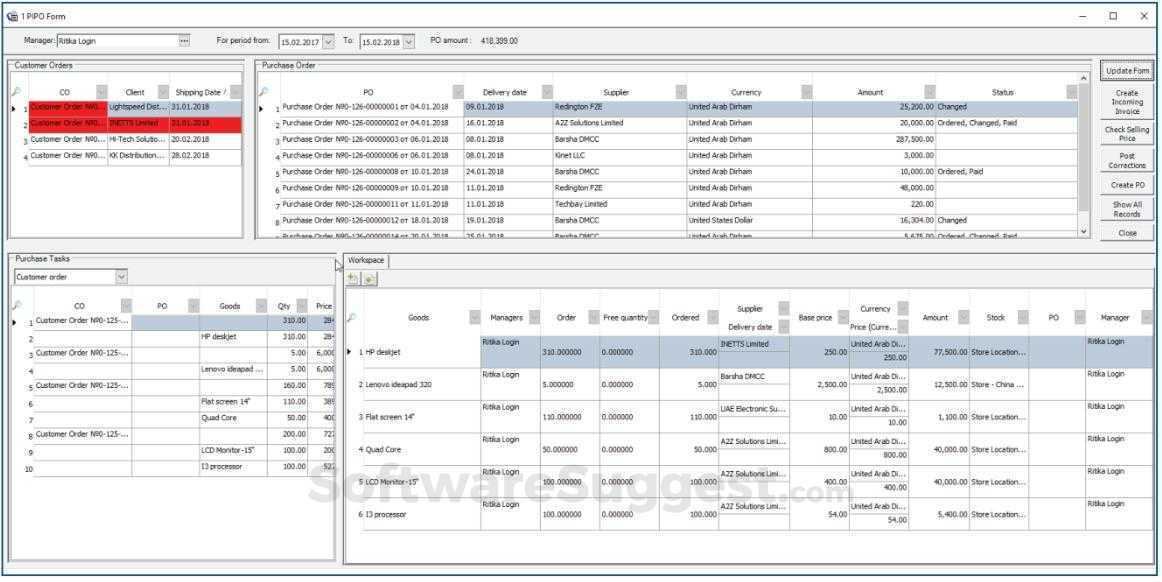Click Create Incoming Invoice button
1162x582 pixels.
[1126, 102]
